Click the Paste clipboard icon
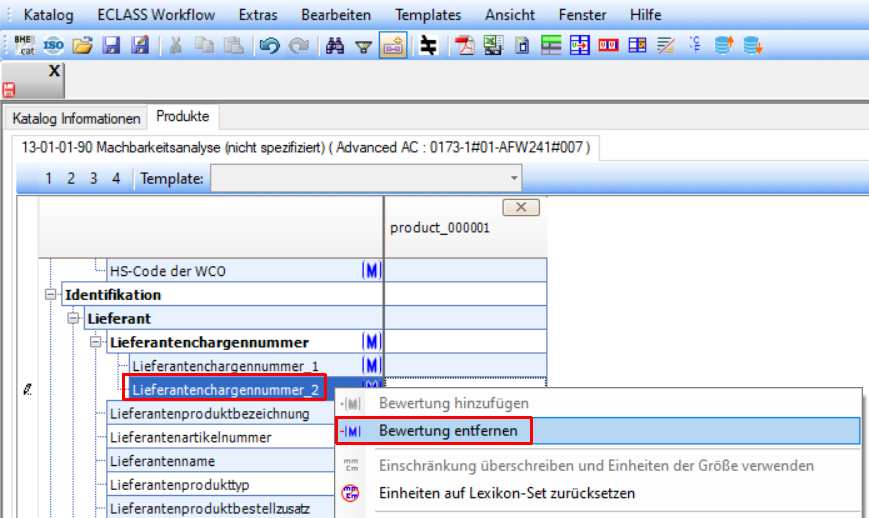869x518 pixels. pos(233,45)
